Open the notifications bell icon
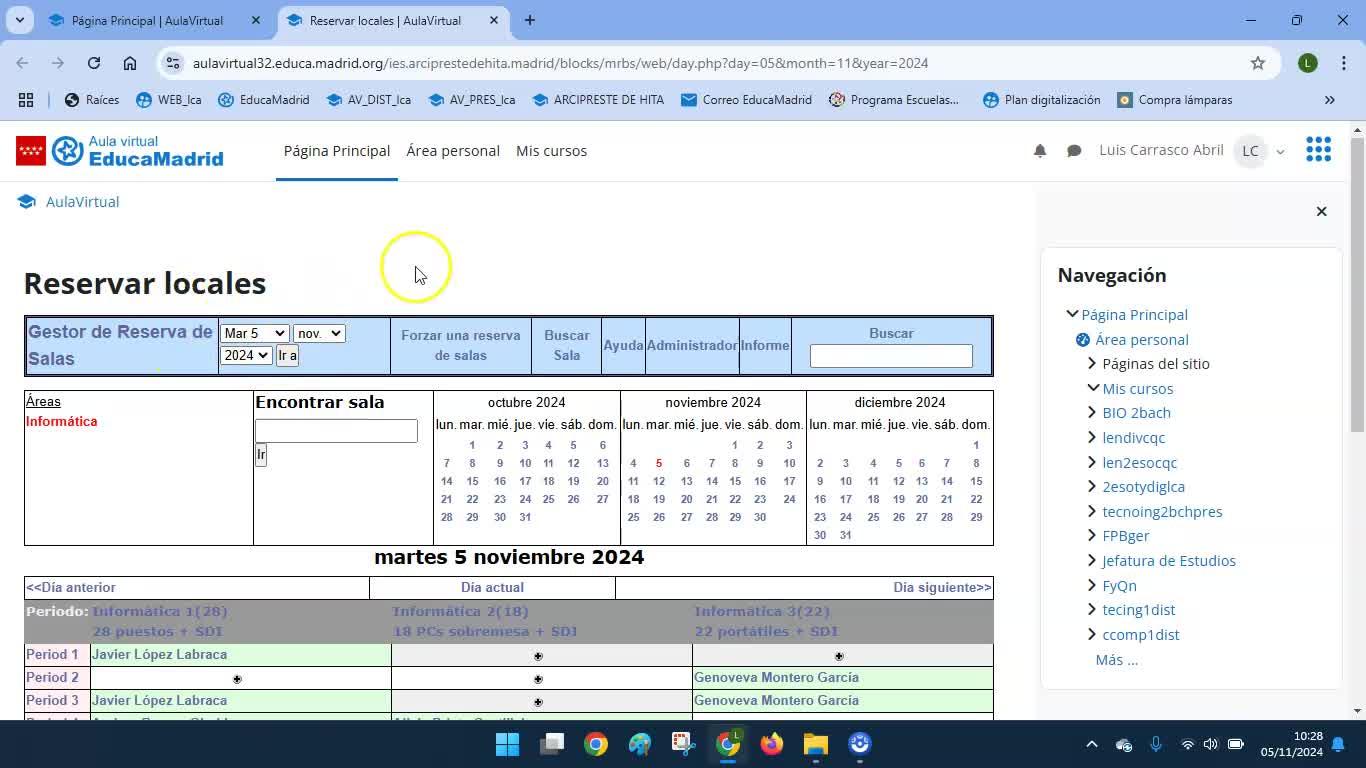1366x768 pixels. tap(1040, 151)
